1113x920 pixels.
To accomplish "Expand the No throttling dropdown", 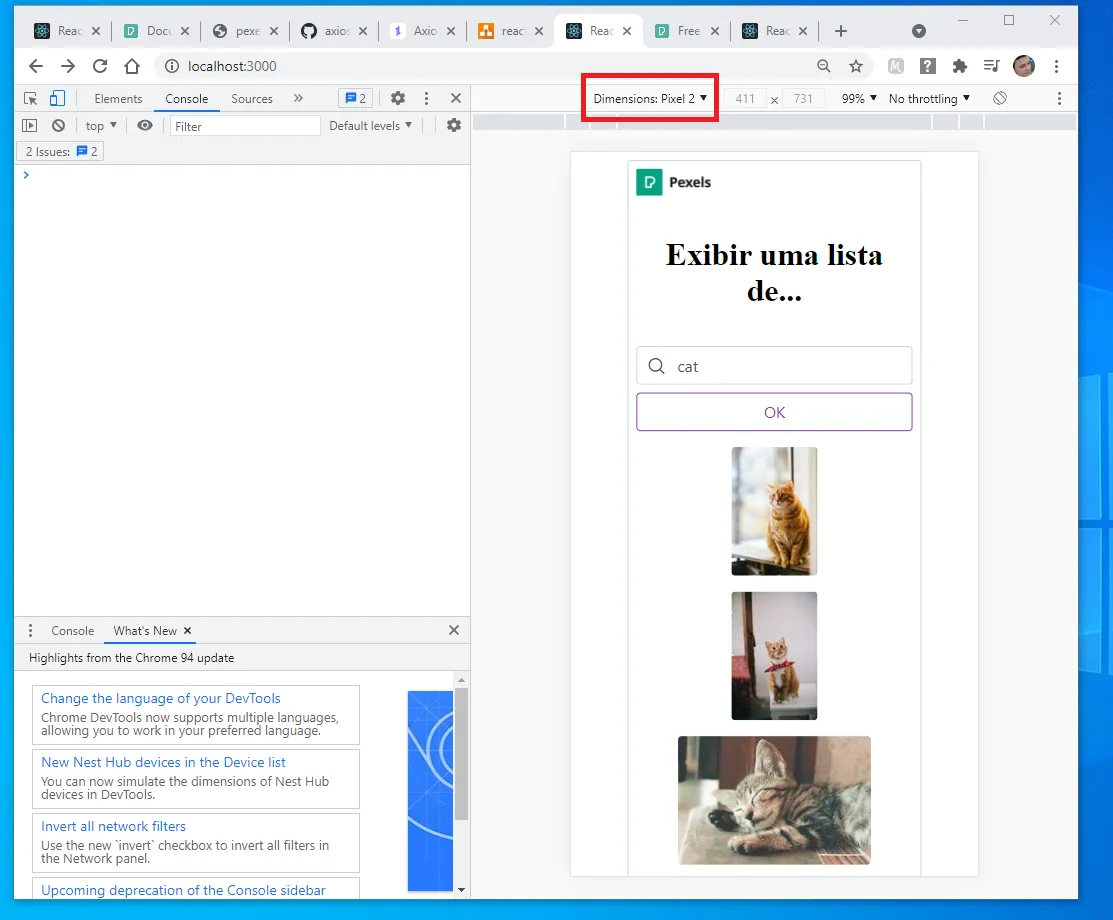I will tap(929, 99).
